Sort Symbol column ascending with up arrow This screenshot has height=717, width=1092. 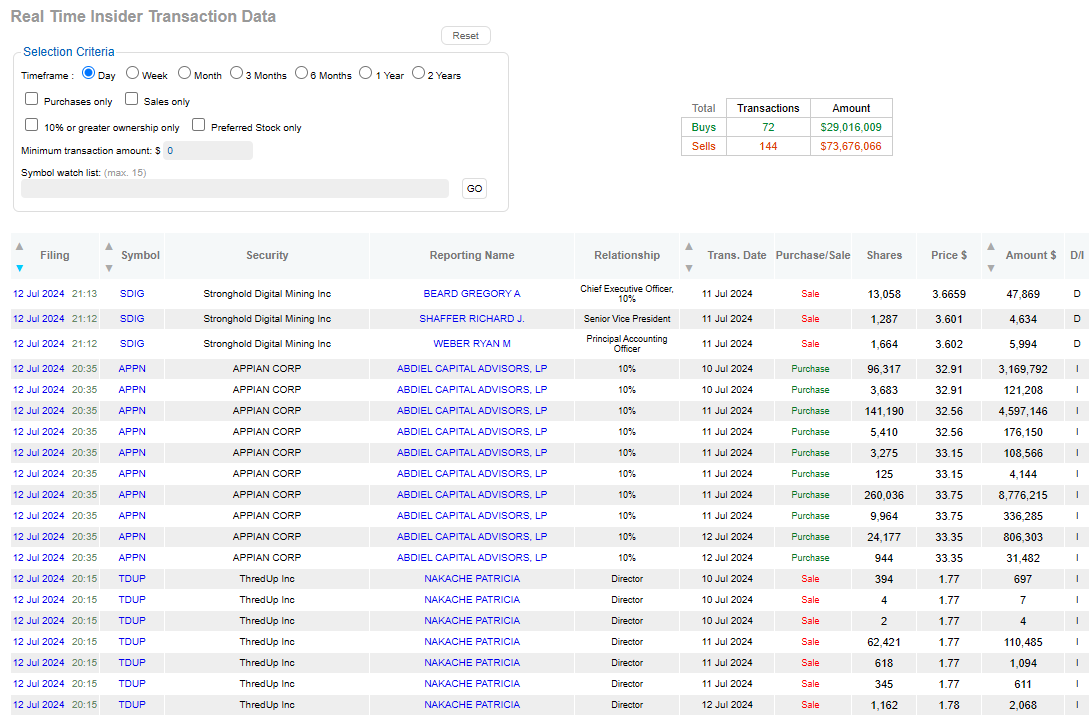(x=109, y=245)
